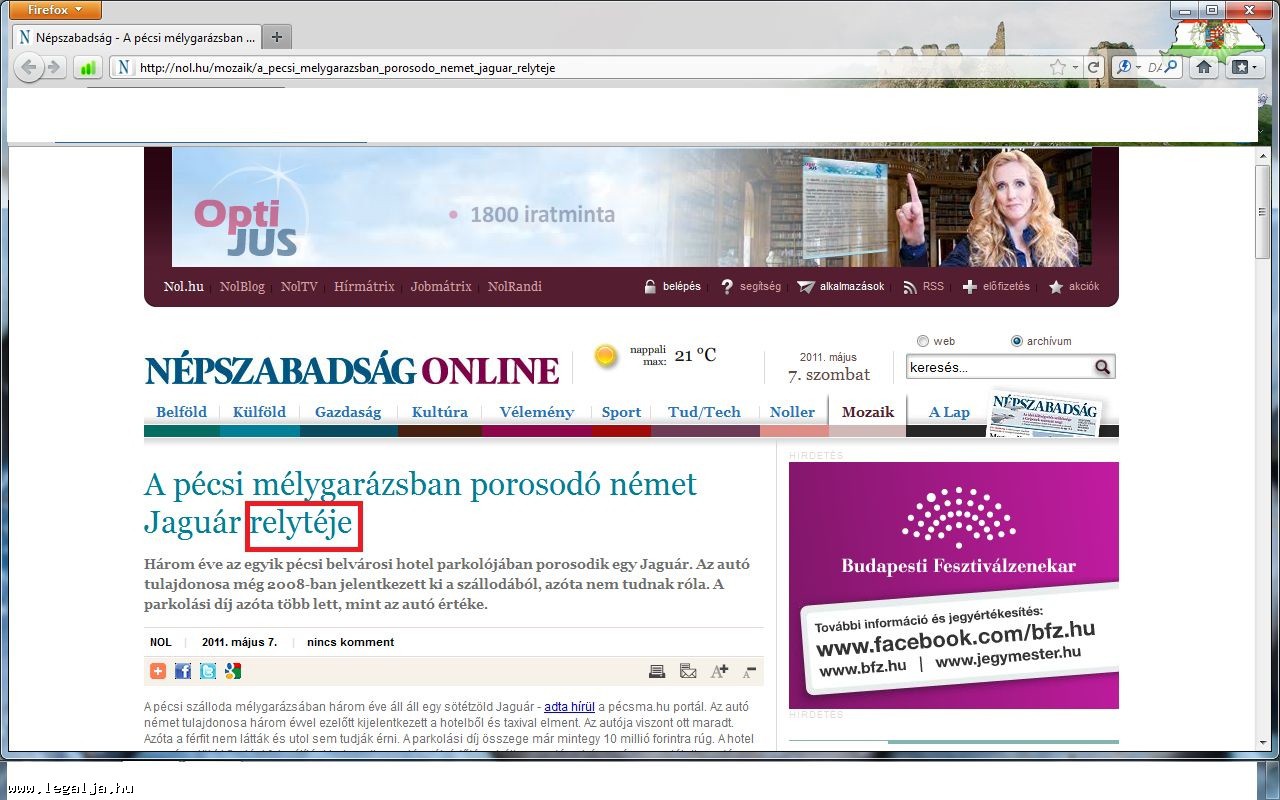
Task: Share the article on Facebook
Action: [183, 671]
